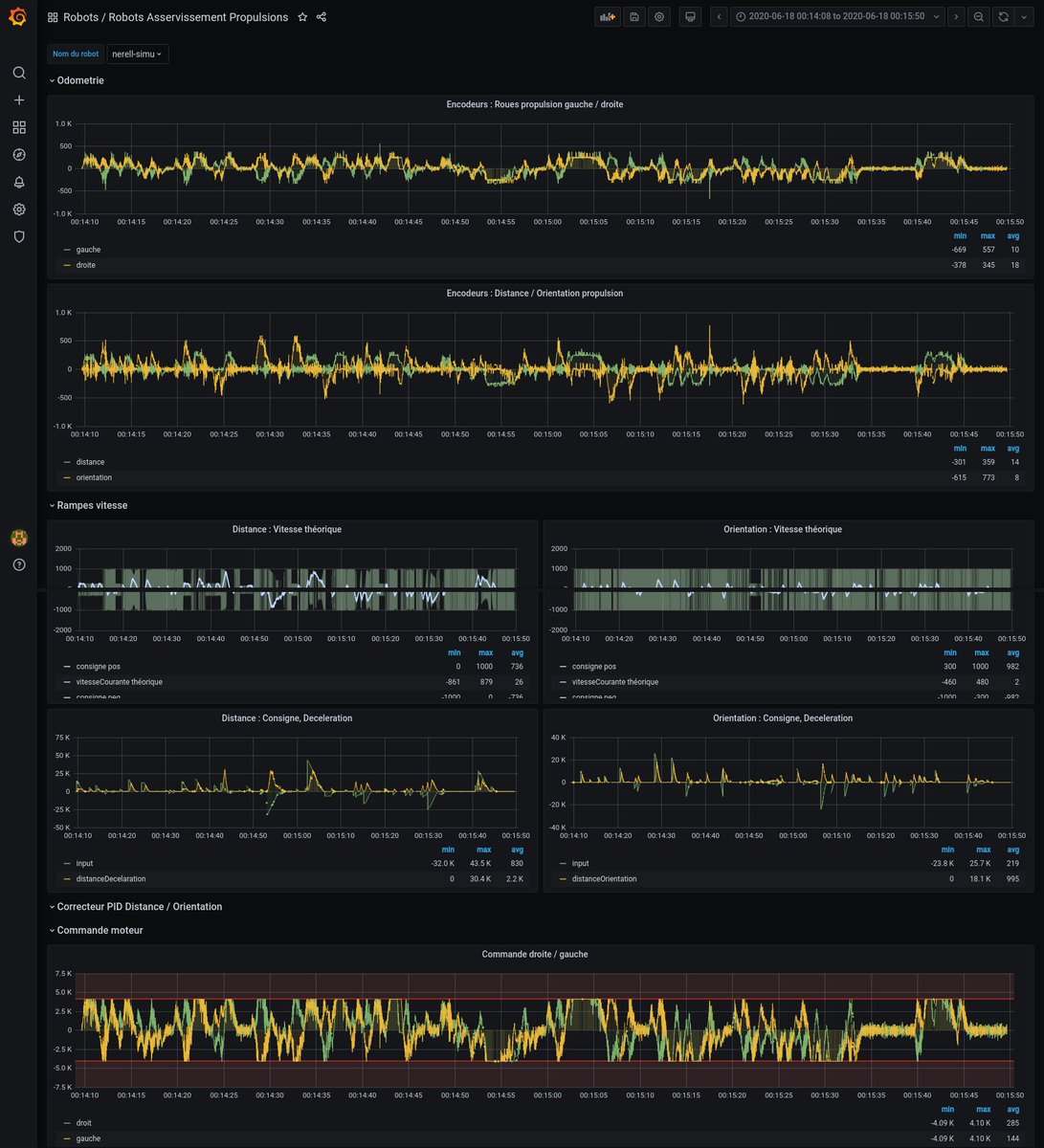Open the Grafana home logo
The width and height of the screenshot is (1044, 1148).
click(x=18, y=17)
